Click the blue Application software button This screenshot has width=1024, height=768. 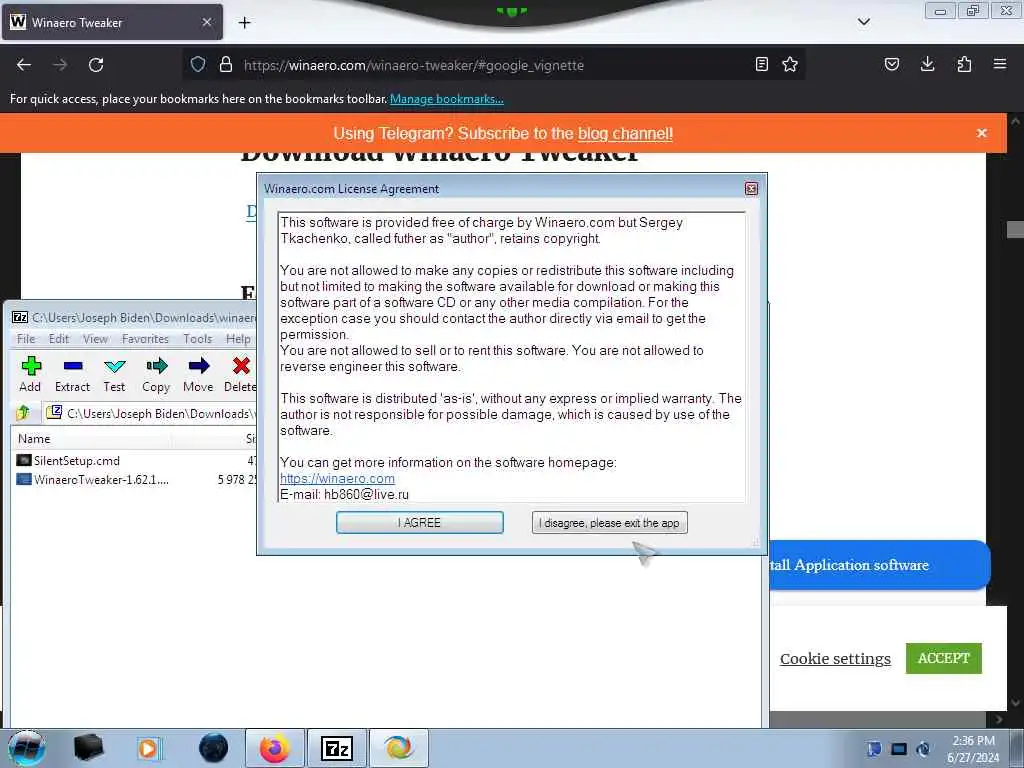[x=880, y=565]
